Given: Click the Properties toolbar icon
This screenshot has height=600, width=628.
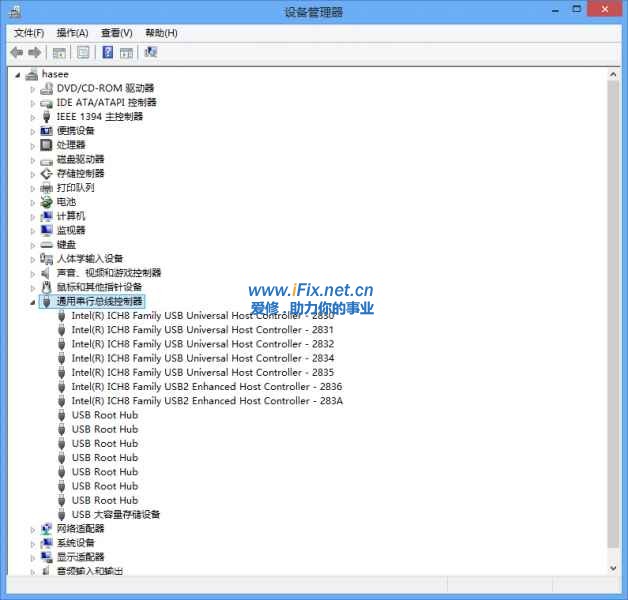Looking at the screenshot, I should coord(83,52).
